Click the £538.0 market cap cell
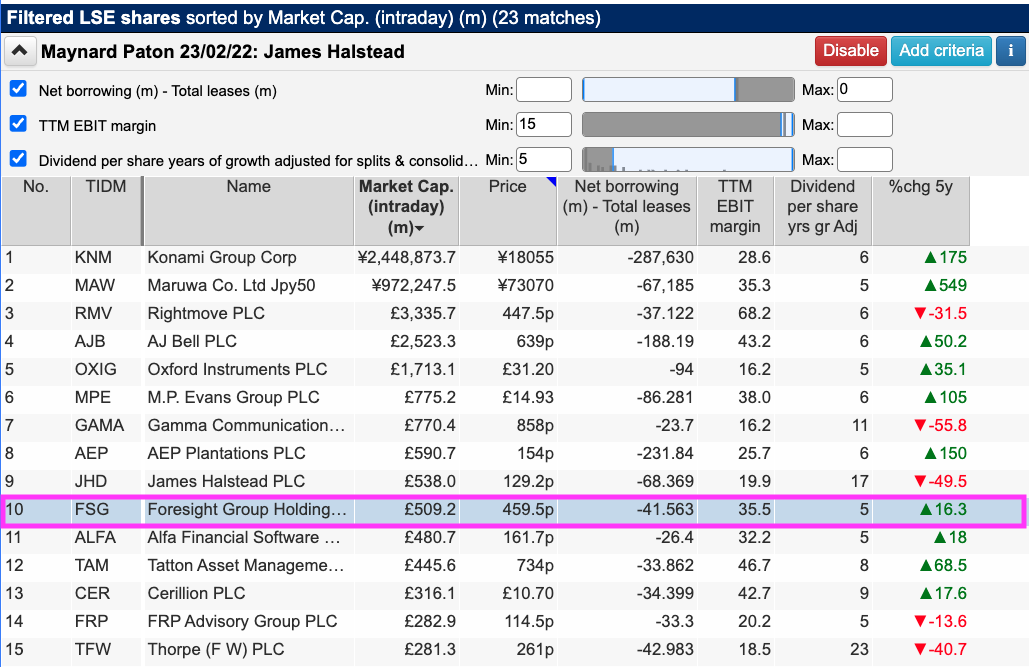 tap(406, 481)
